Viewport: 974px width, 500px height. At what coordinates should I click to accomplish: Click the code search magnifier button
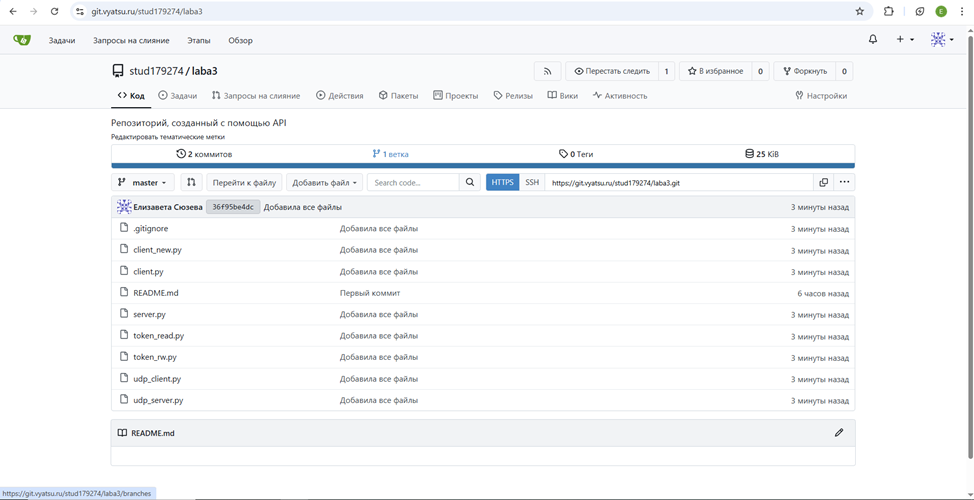[470, 182]
